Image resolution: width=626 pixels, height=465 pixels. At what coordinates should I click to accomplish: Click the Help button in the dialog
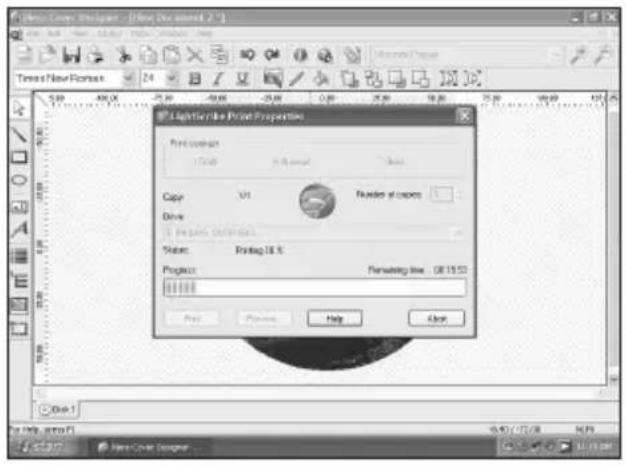point(327,318)
